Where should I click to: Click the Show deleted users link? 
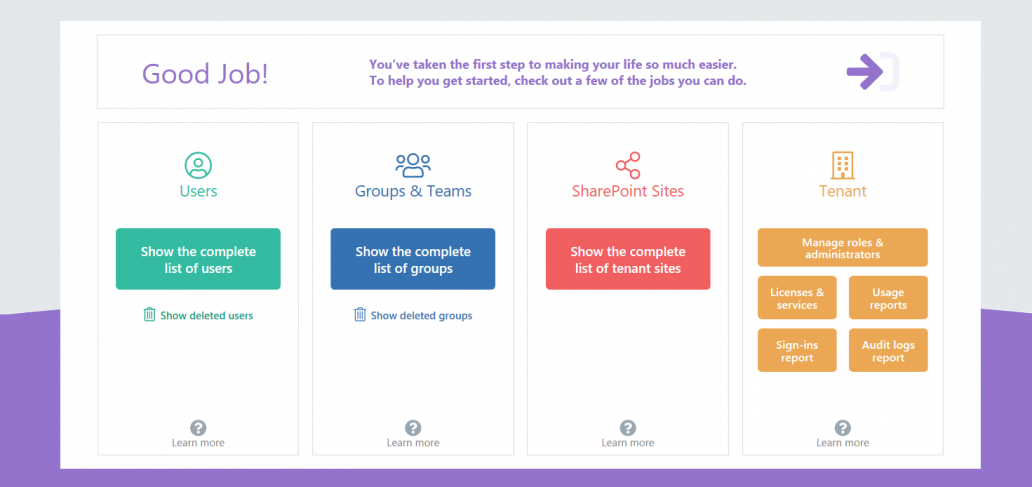click(207, 316)
